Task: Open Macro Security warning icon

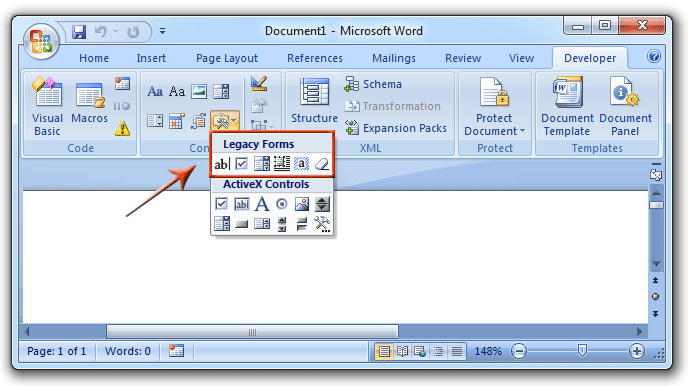Action: coord(122,129)
